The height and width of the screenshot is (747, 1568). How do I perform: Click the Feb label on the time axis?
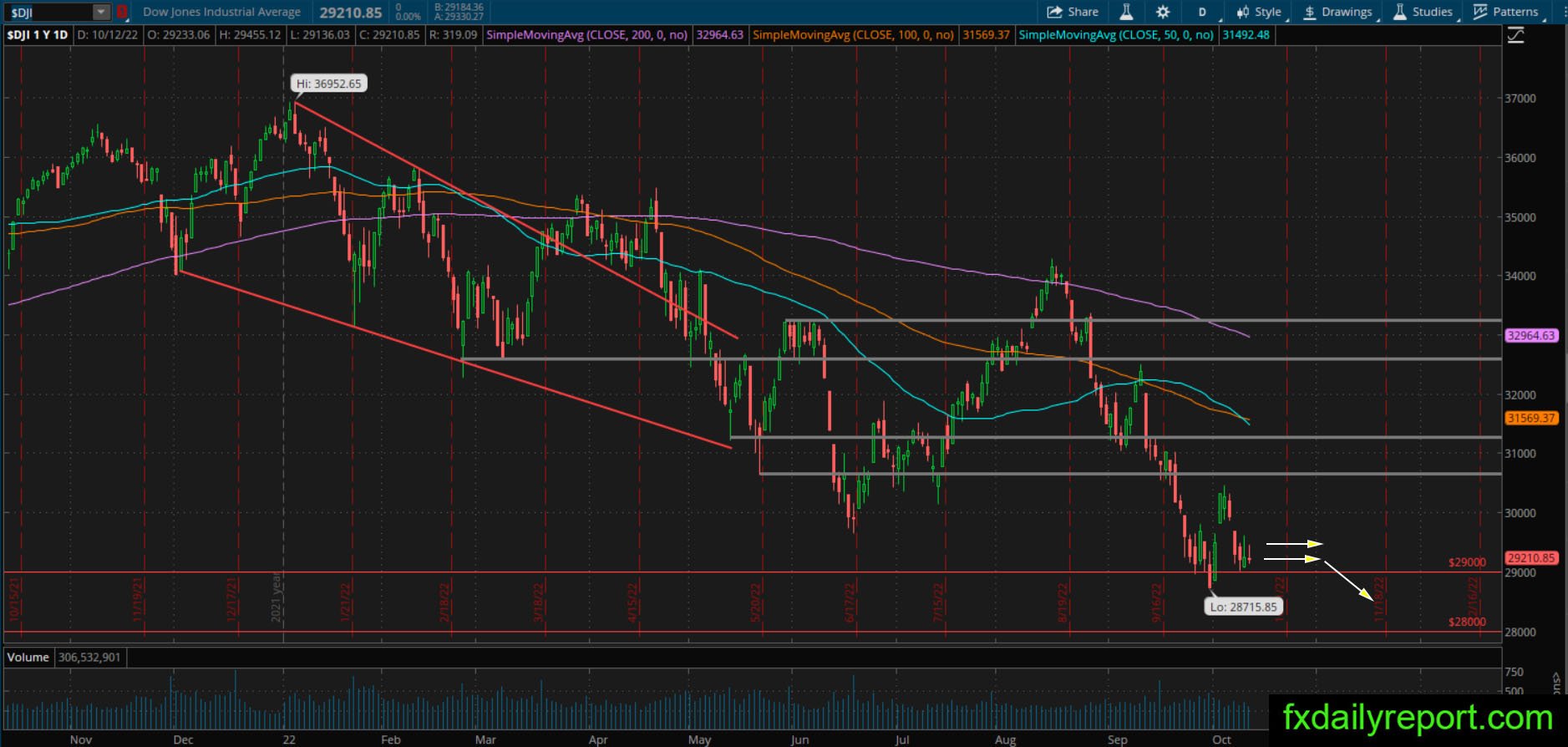tap(390, 739)
